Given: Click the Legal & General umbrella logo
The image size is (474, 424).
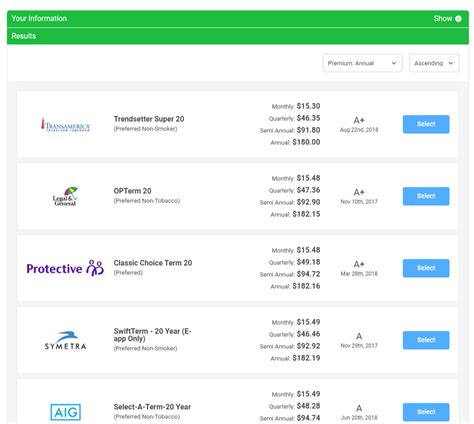Looking at the screenshot, I should (65, 196).
